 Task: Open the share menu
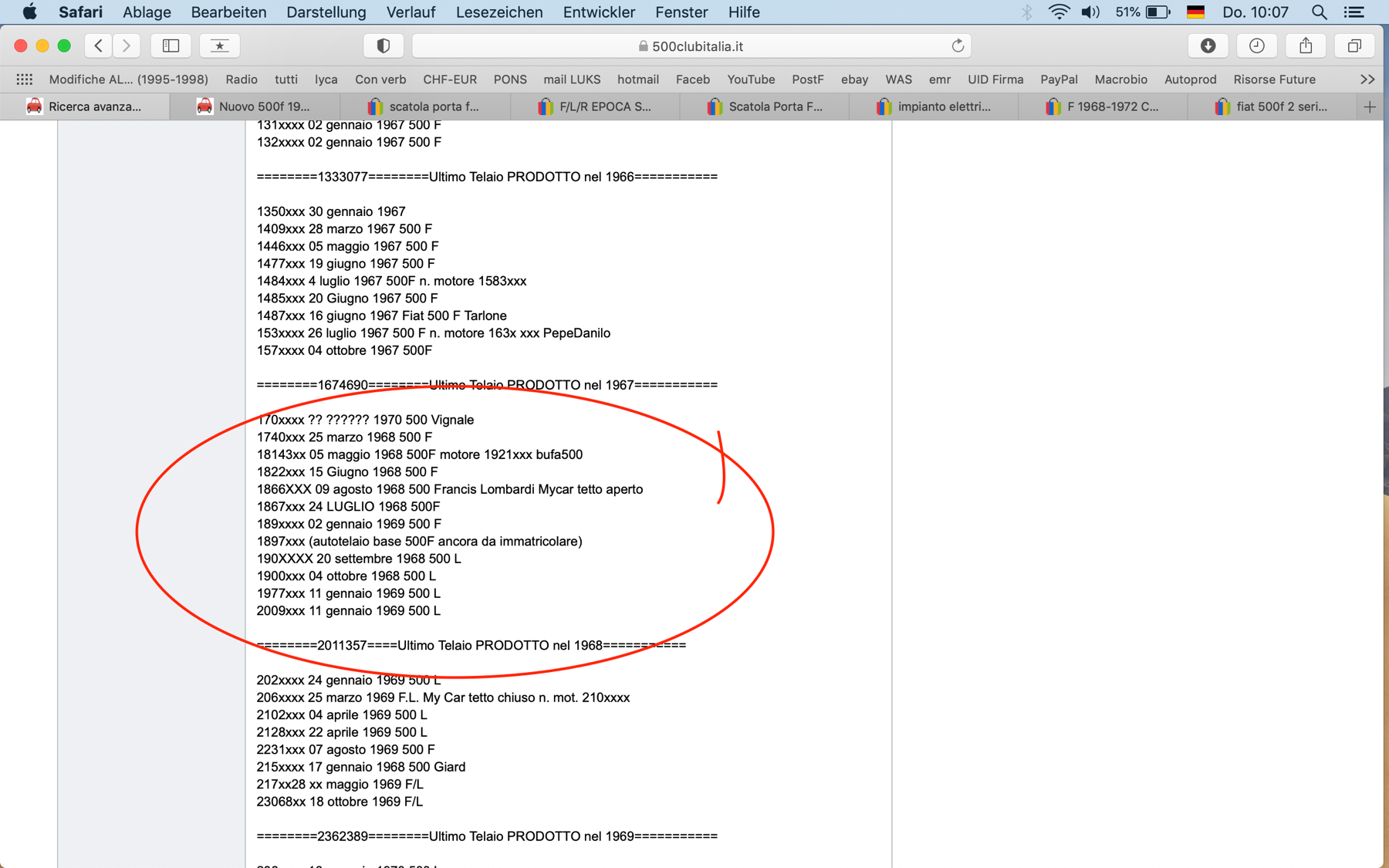[x=1306, y=46]
